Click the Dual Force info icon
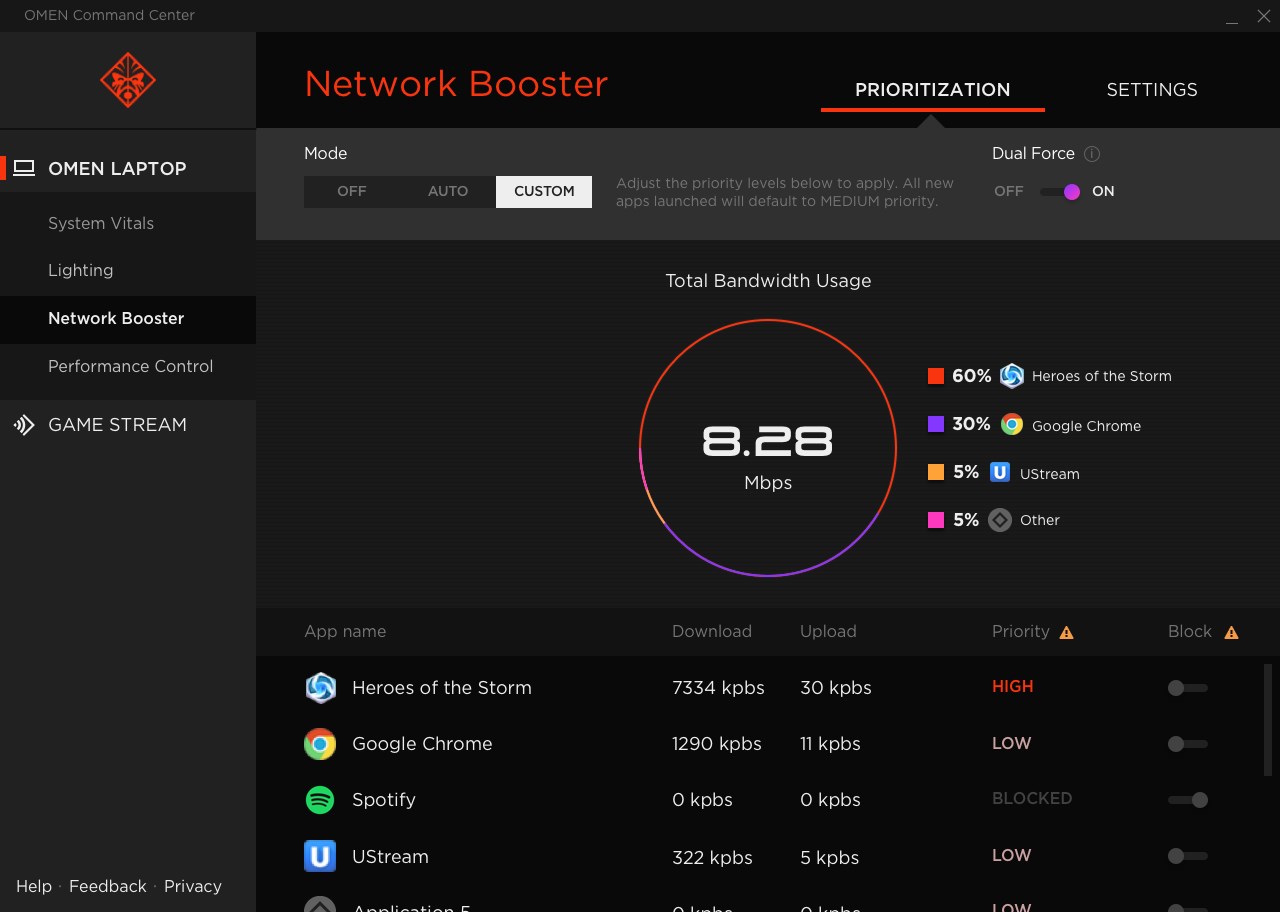This screenshot has height=912, width=1280. point(1092,153)
